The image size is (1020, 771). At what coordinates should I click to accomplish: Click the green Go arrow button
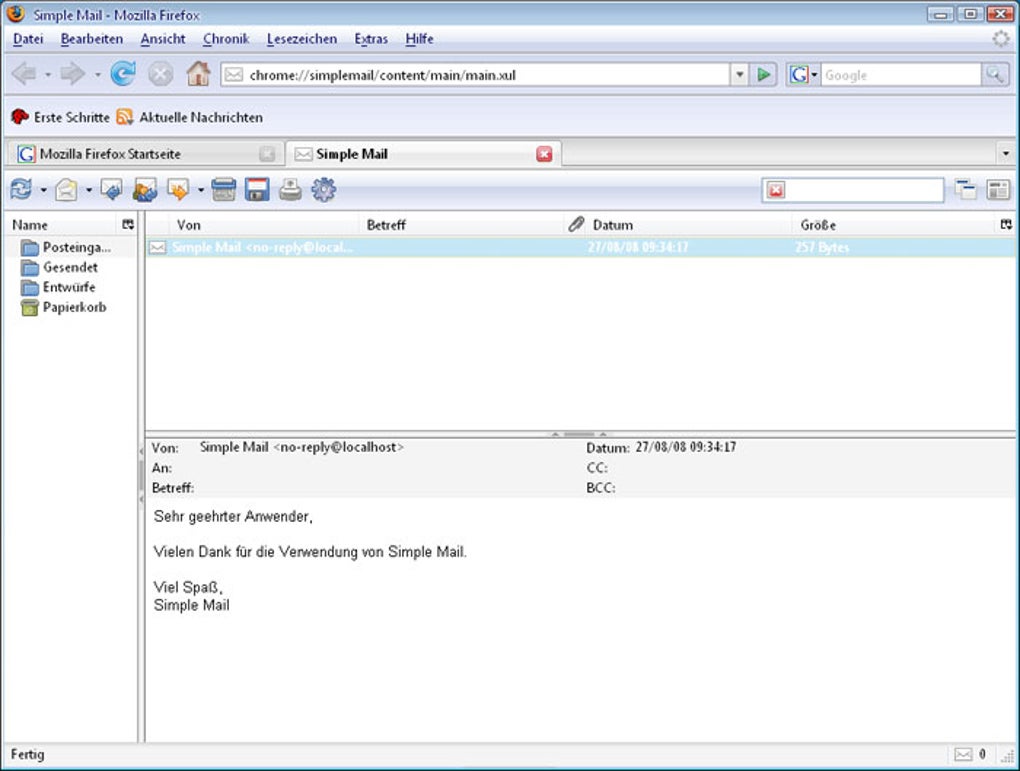764,75
